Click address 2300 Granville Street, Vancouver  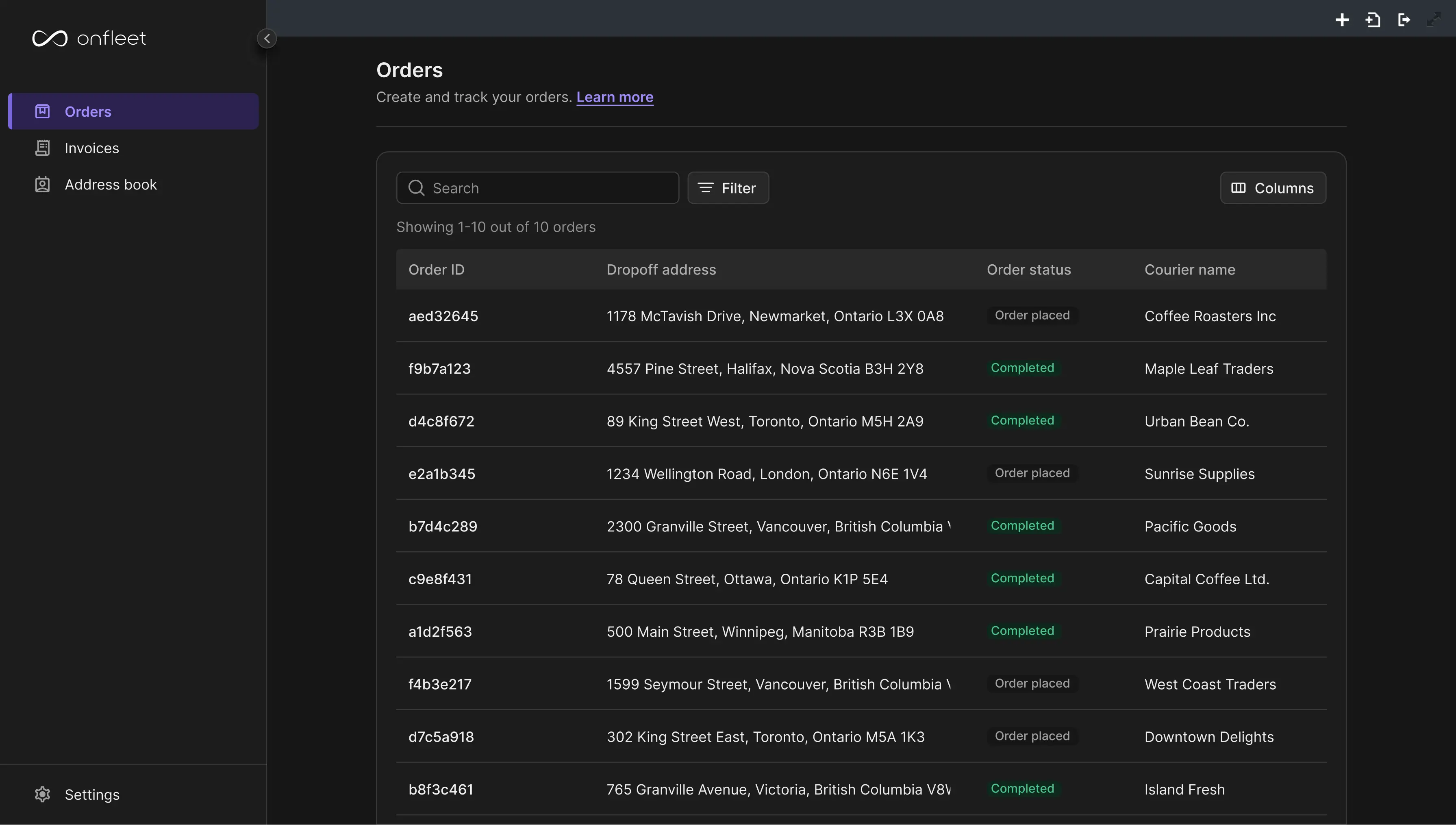pos(779,527)
